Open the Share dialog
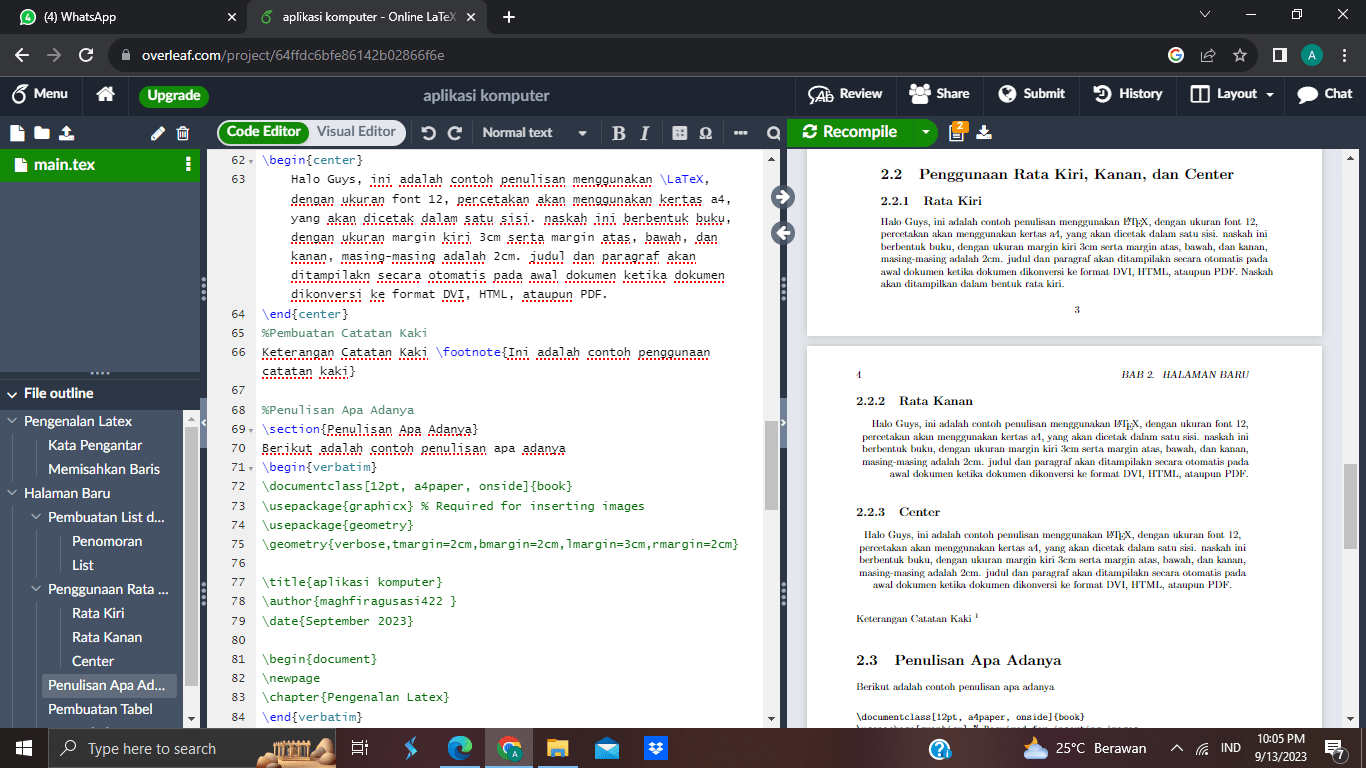 pos(939,94)
